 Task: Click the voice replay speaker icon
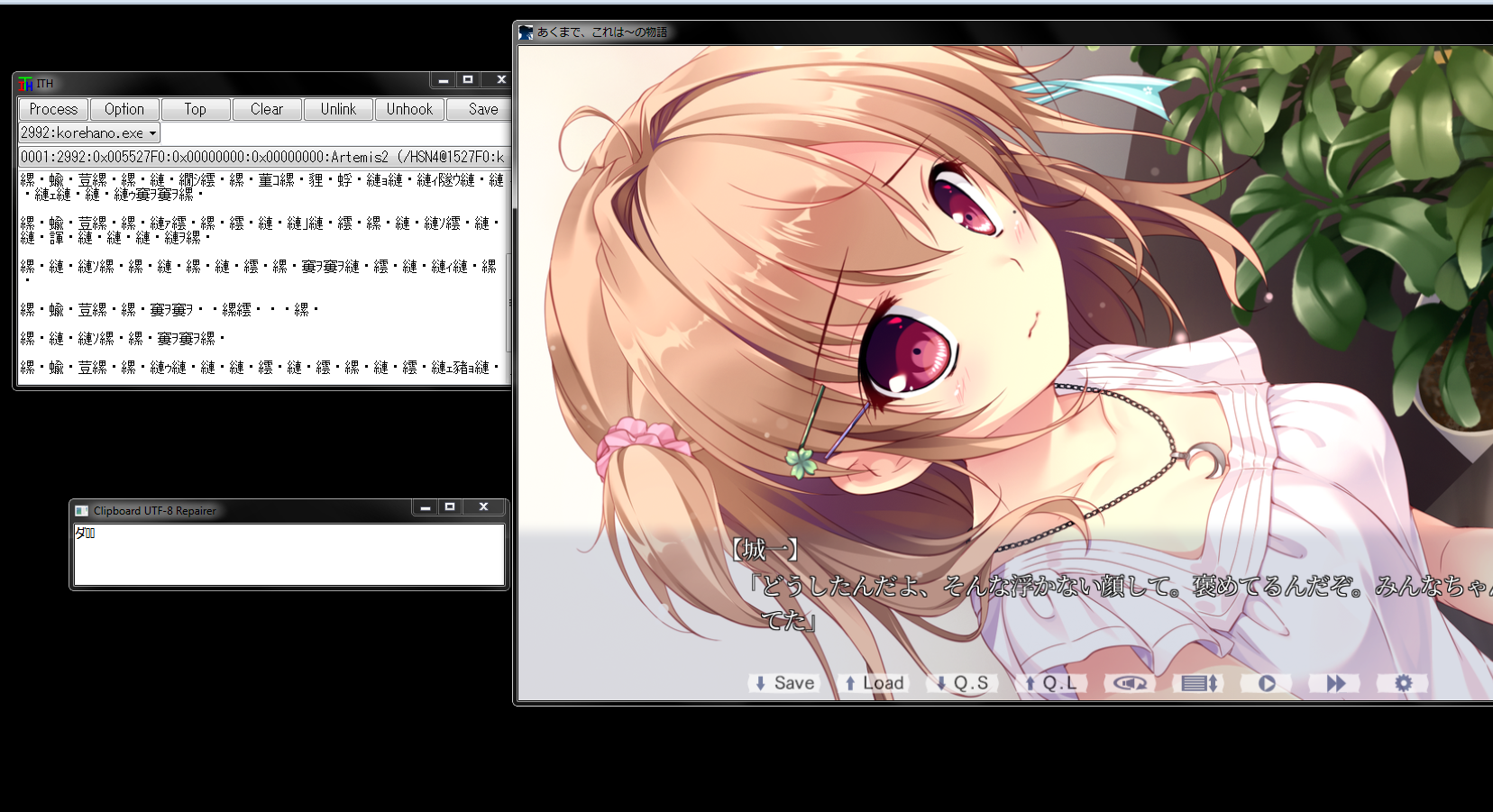pos(1130,683)
